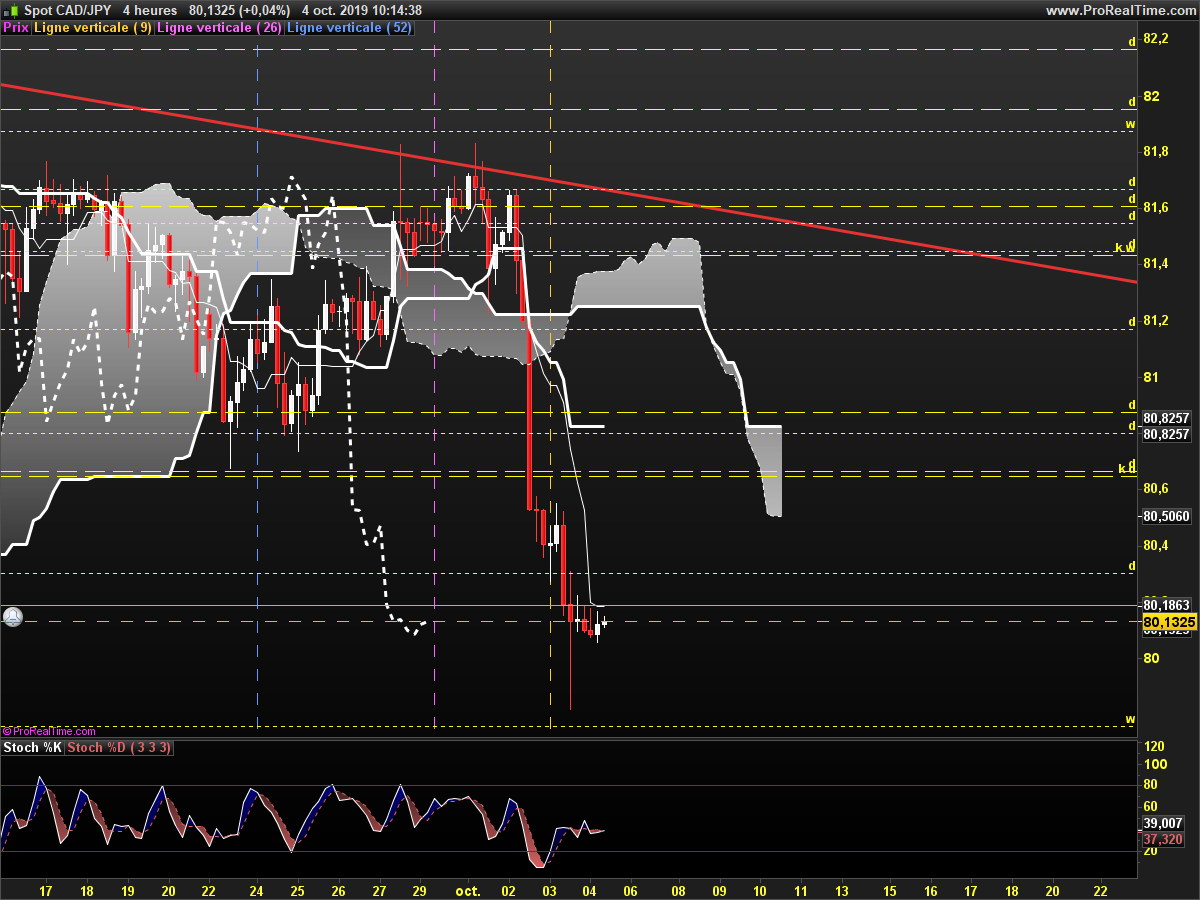Click the 80,6 price axis label

[x=1155, y=488]
